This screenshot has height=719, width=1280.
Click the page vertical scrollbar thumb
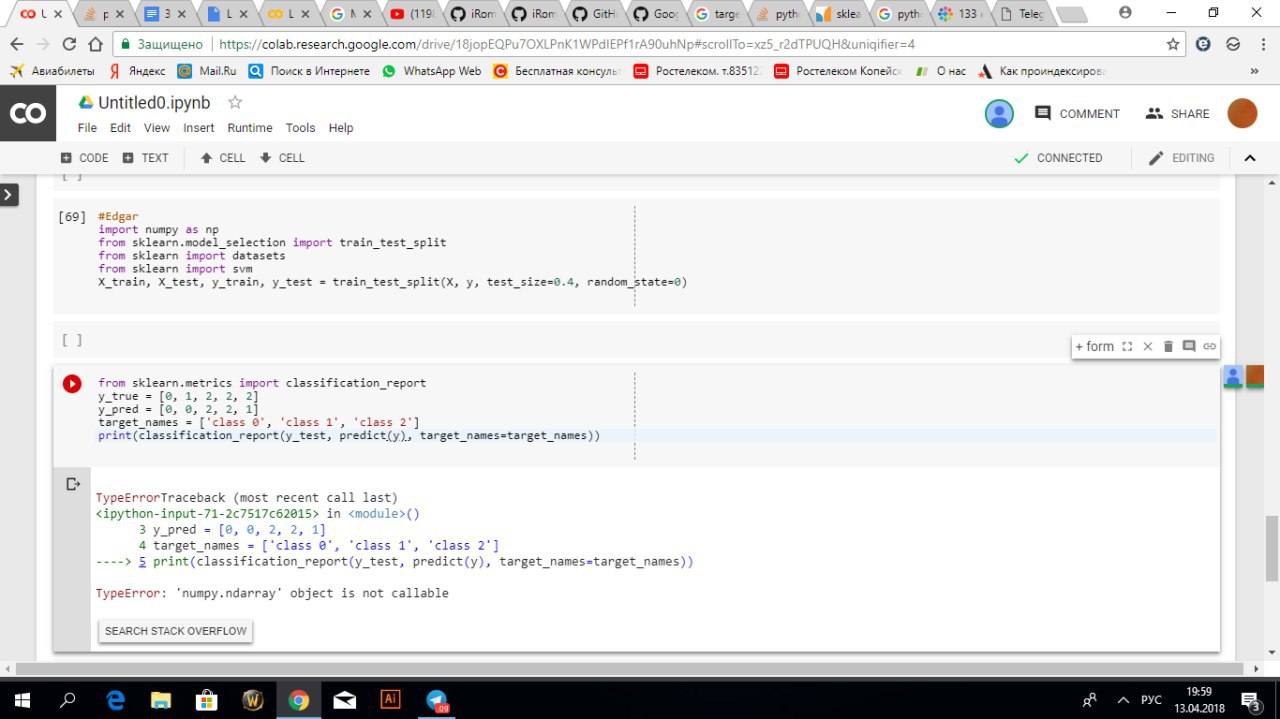[x=1272, y=548]
